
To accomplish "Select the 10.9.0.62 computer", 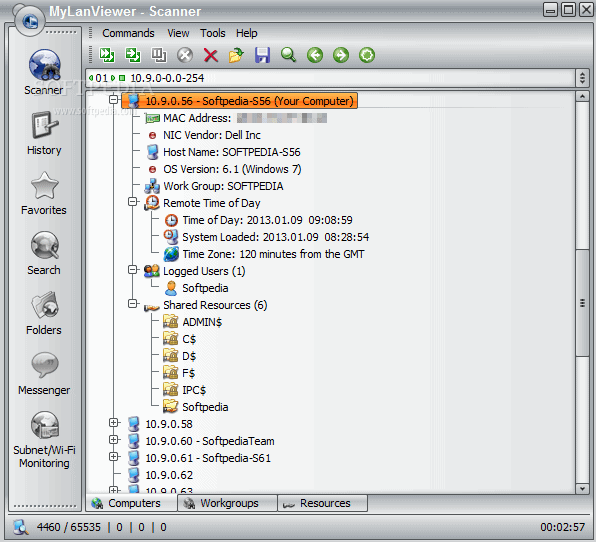I will pos(160,475).
